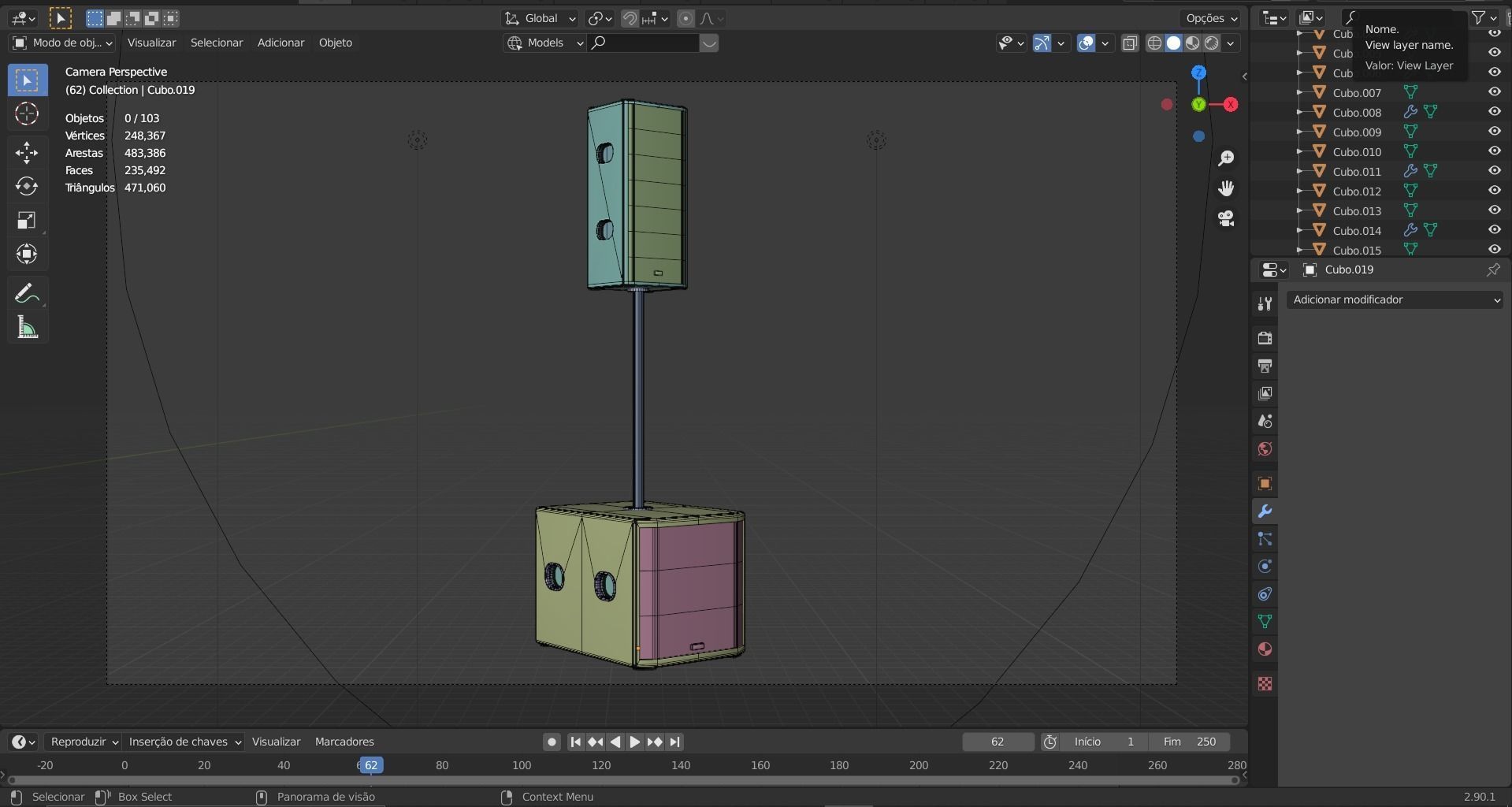The image size is (1512, 807).
Task: Select the Select Box tool
Action: pyautogui.click(x=27, y=80)
